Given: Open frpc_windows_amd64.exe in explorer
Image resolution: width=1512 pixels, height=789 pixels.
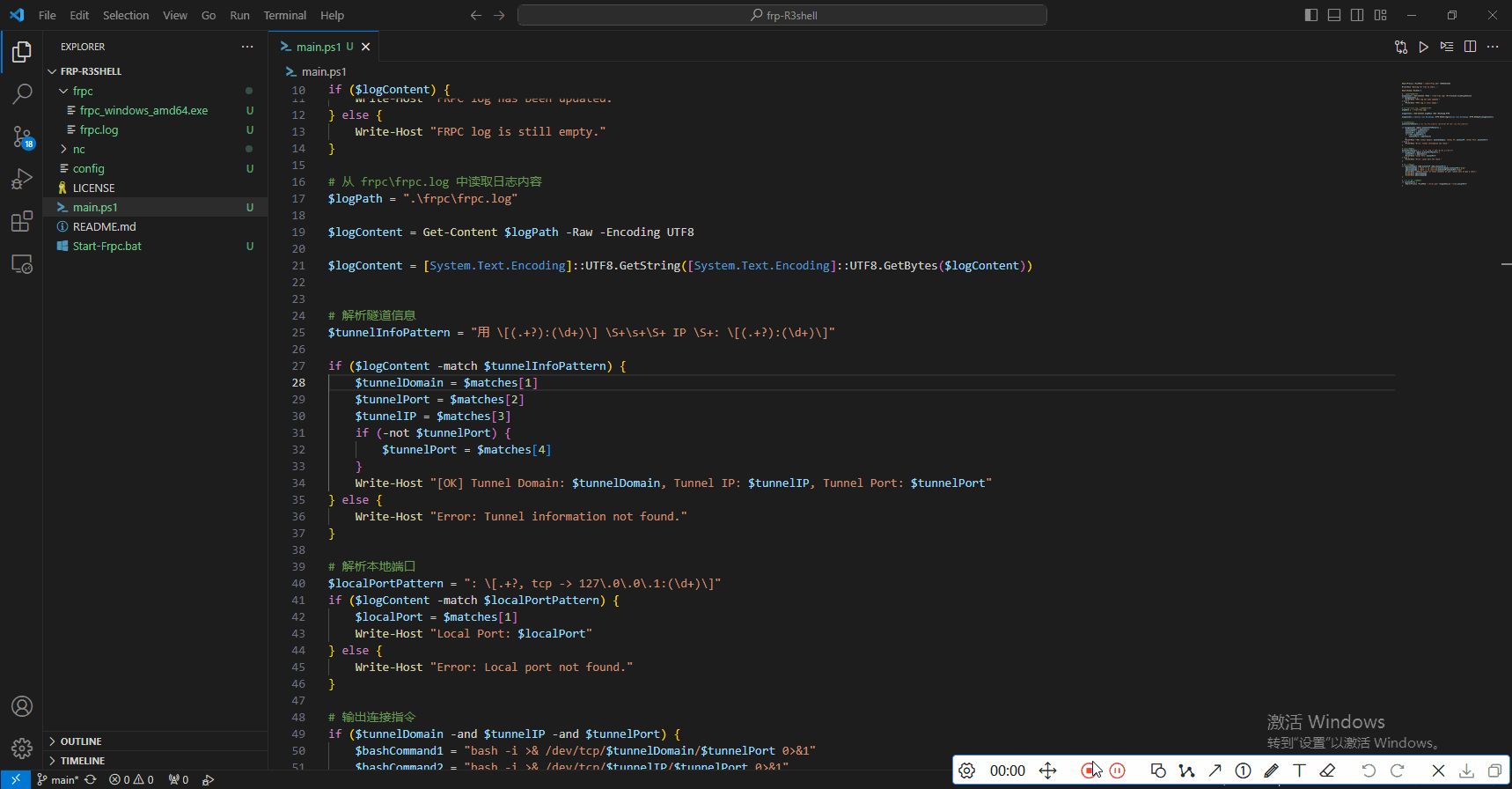Looking at the screenshot, I should tap(155, 110).
